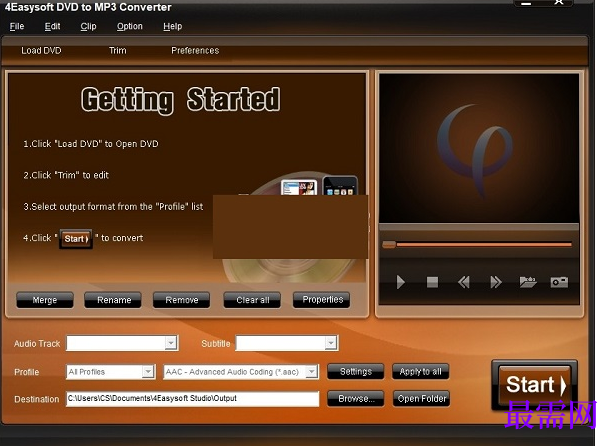Expand the AAC output format dropdown

[312, 372]
